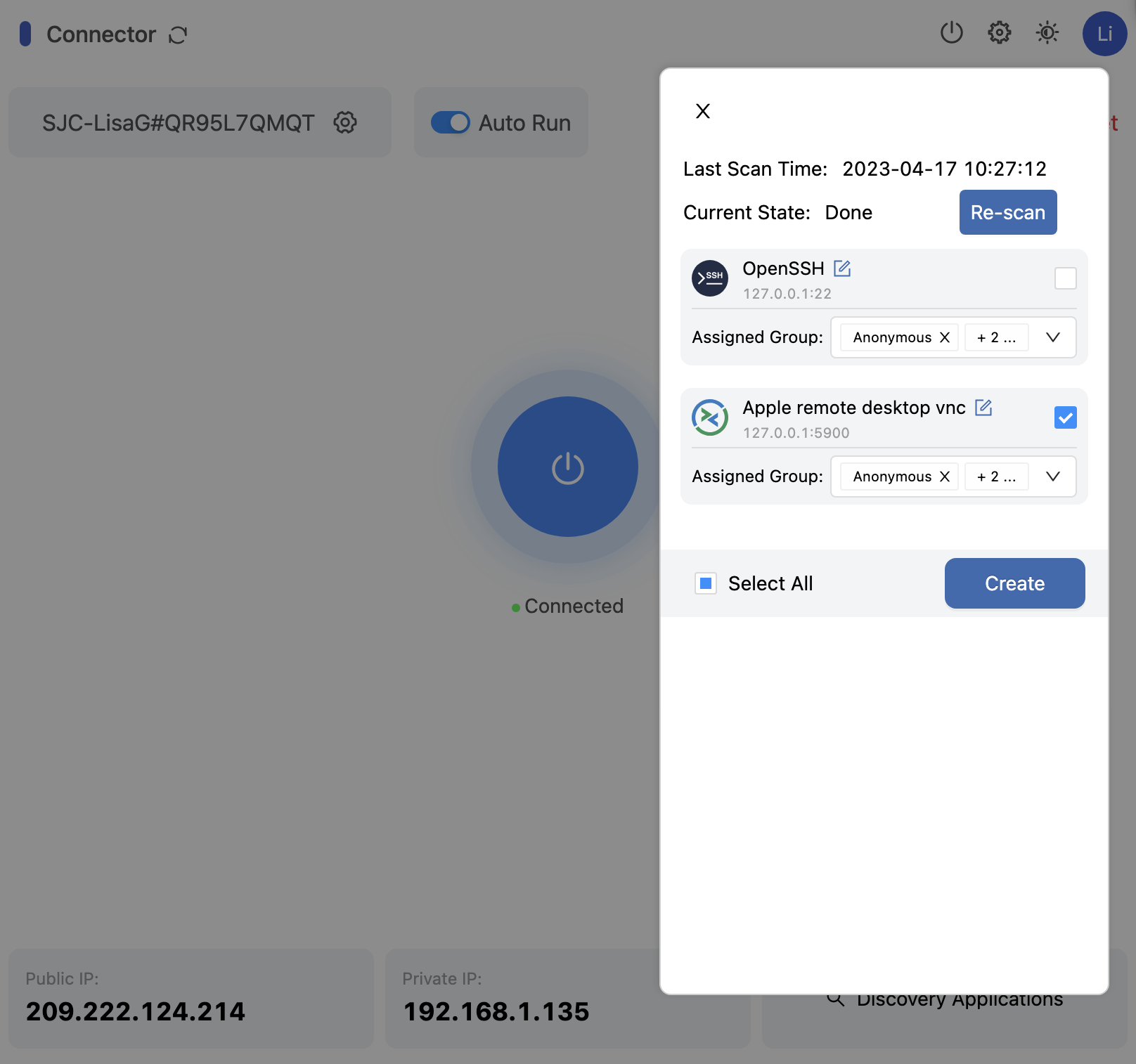Expand the OpenSSH Assigned Group dropdown
1136x1064 pixels.
click(x=1053, y=337)
